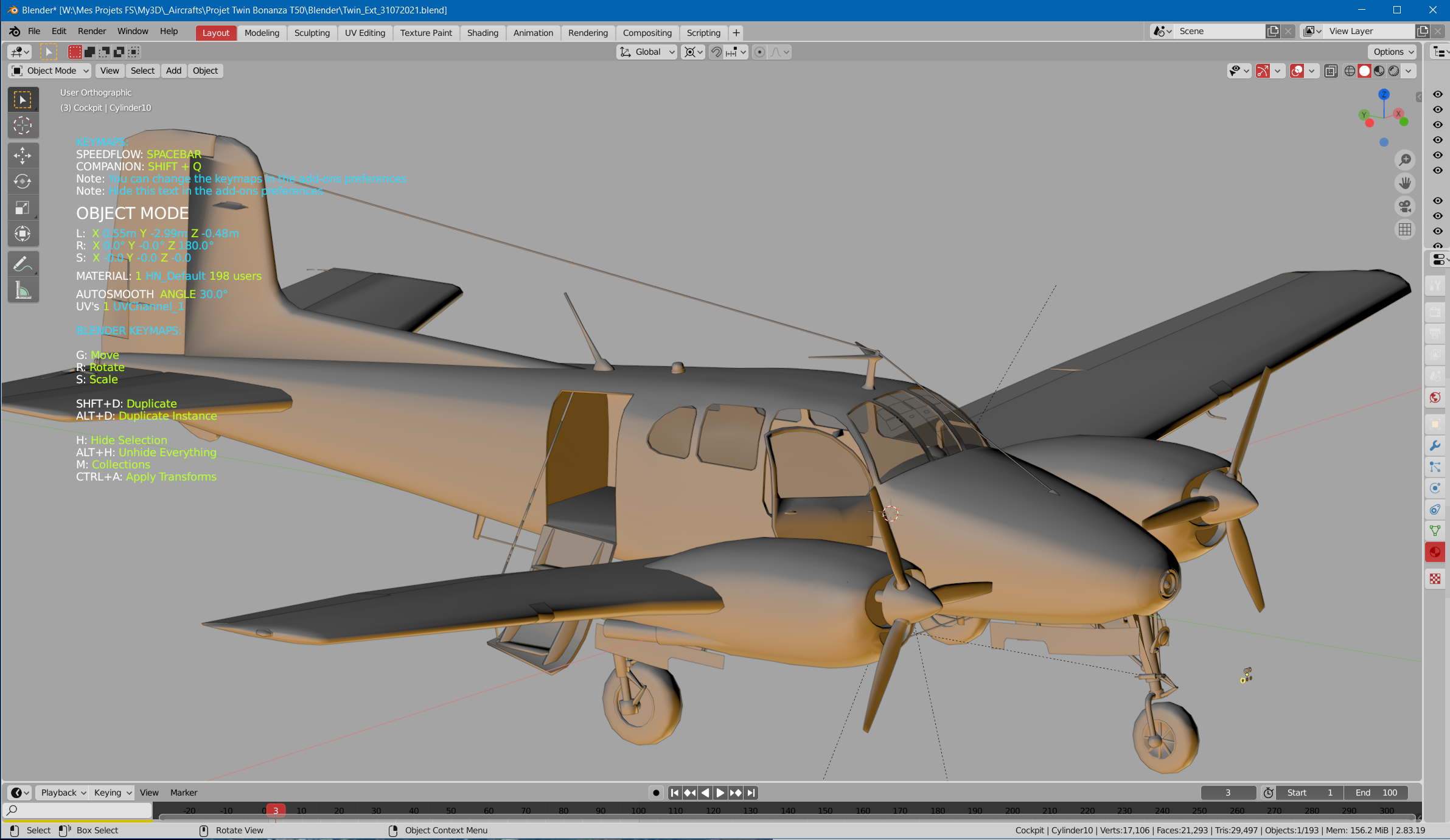1450x840 pixels.
Task: Click the Z axis on navigation gizmo
Action: [x=1384, y=94]
